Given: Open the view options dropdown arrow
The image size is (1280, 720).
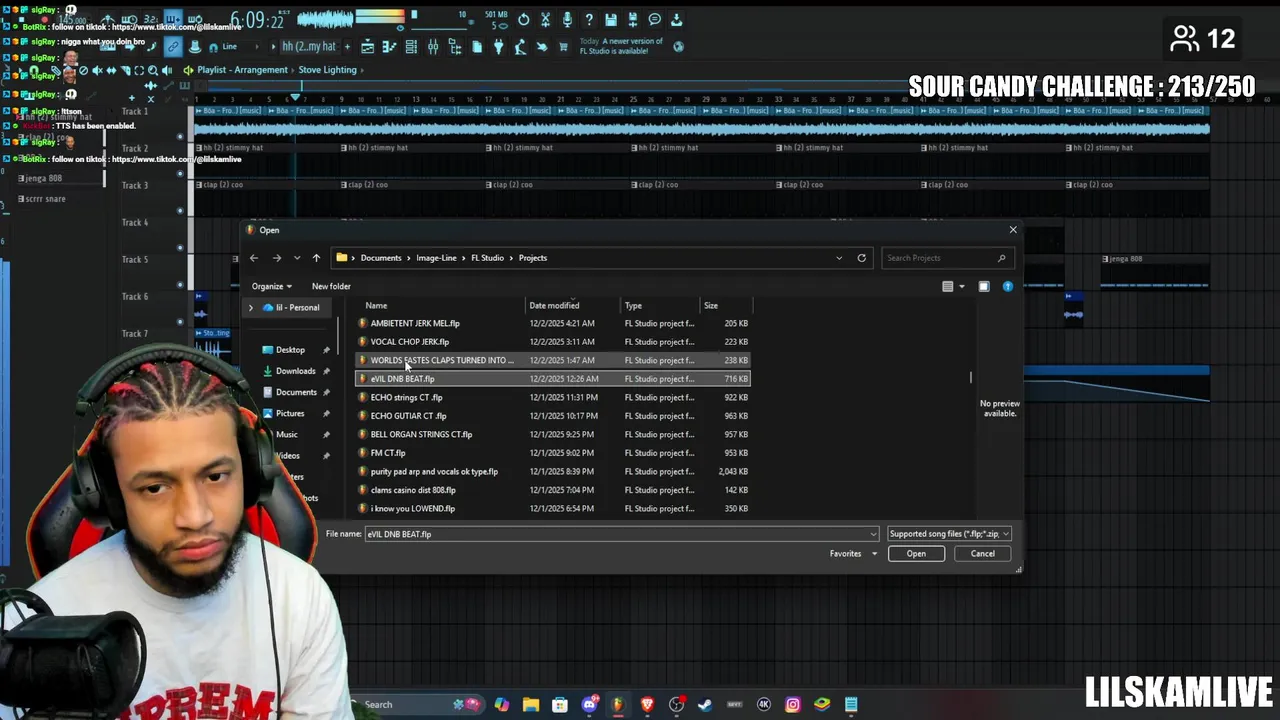Looking at the screenshot, I should 962,287.
